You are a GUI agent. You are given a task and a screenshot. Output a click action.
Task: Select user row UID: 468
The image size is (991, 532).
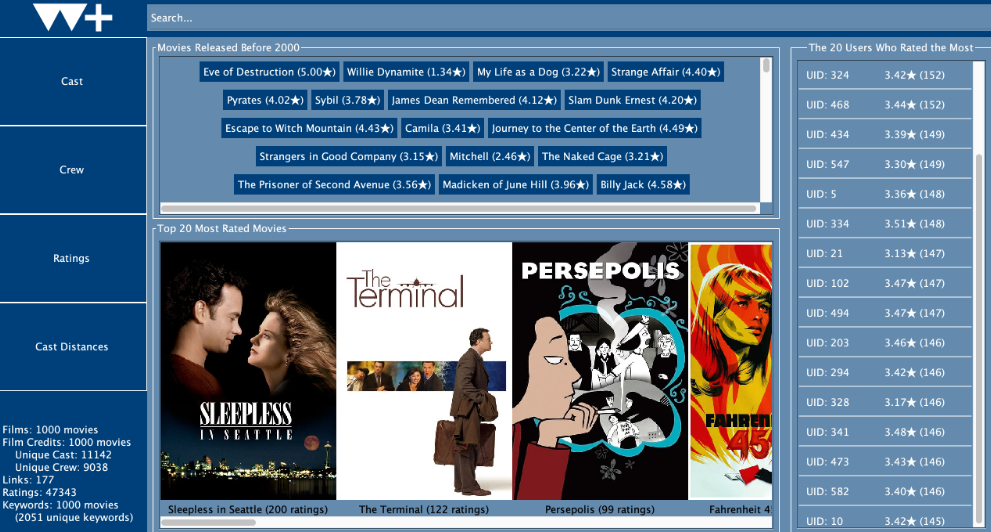[x=884, y=105]
